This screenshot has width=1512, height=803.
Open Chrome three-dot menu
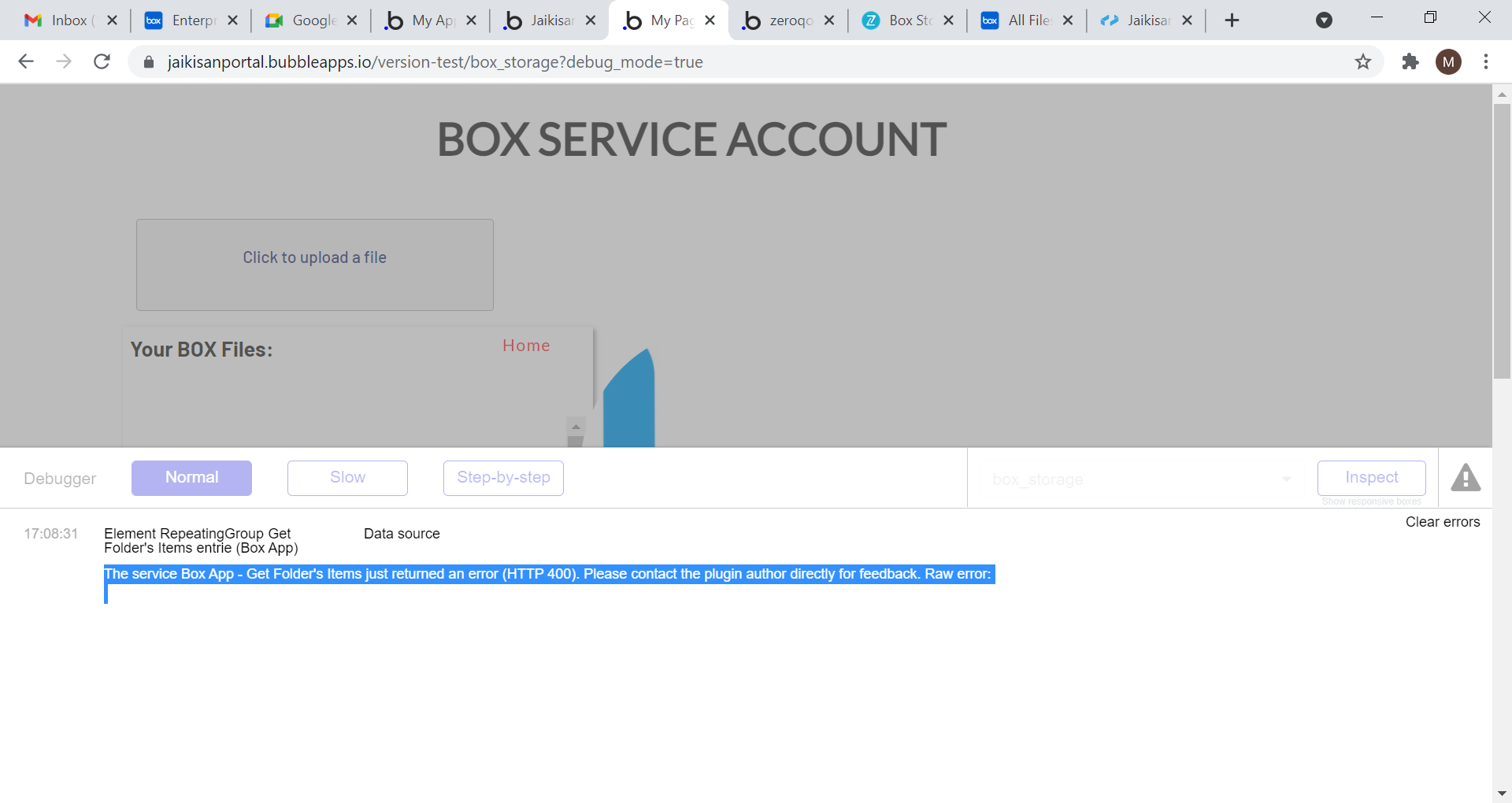(1486, 61)
